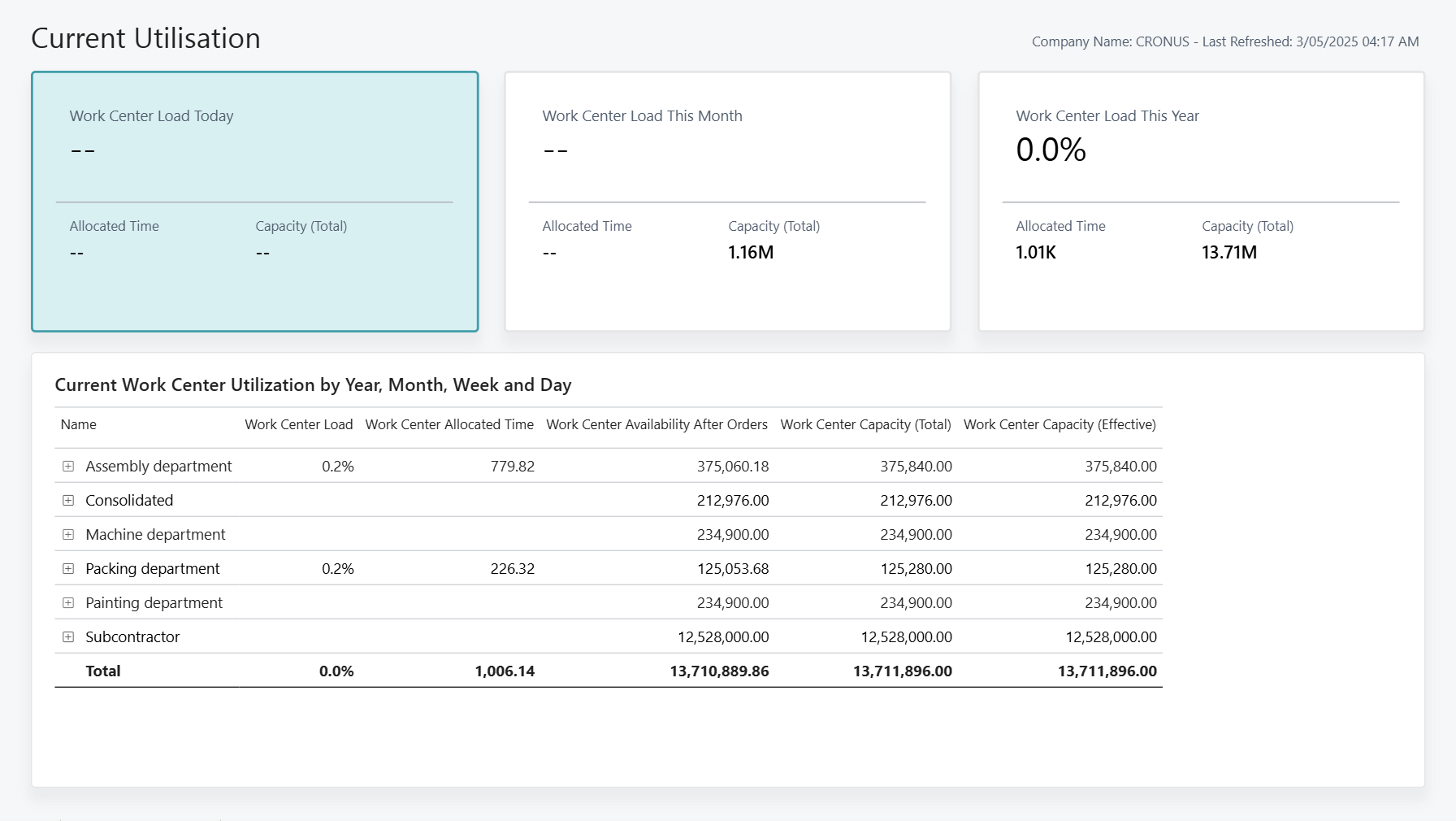Open the Work Center Load This Year card
The width and height of the screenshot is (1456, 821).
click(x=1201, y=201)
